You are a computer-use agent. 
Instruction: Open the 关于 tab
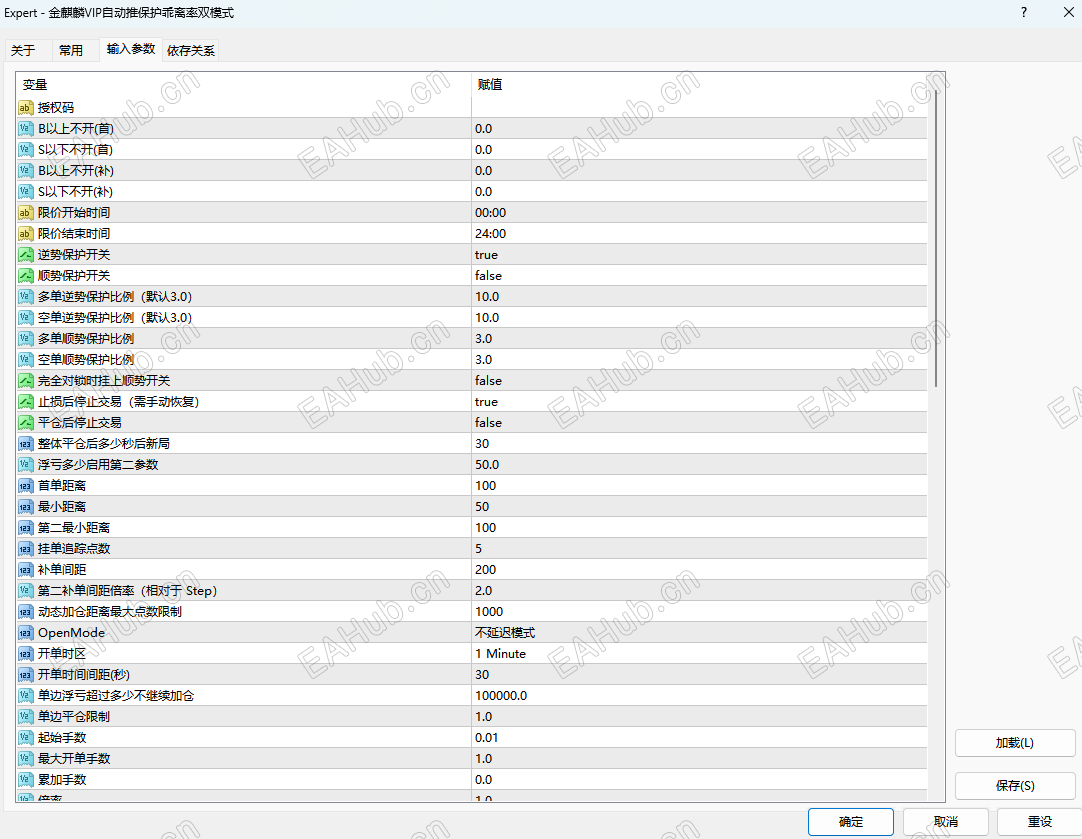pyautogui.click(x=23, y=50)
